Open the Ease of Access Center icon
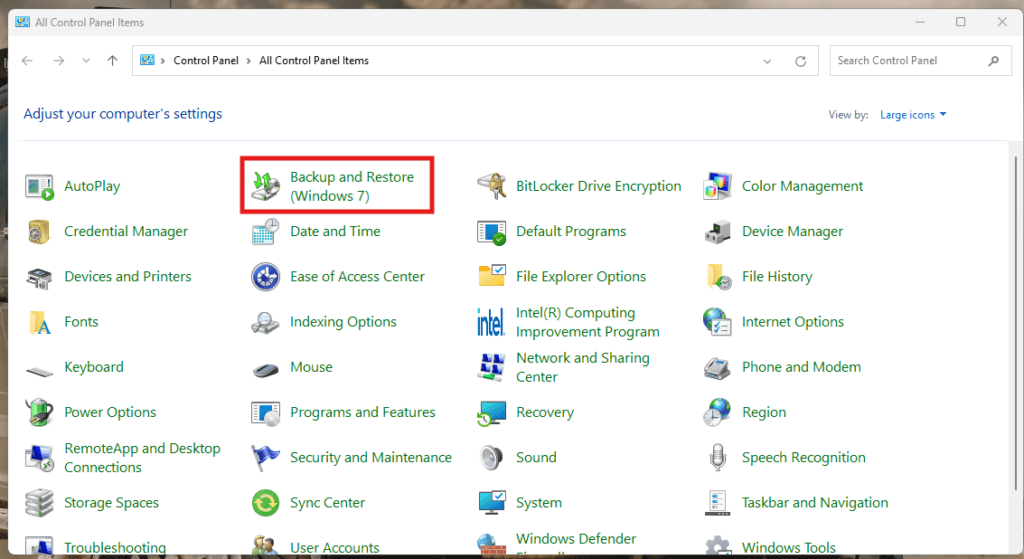 tap(266, 277)
